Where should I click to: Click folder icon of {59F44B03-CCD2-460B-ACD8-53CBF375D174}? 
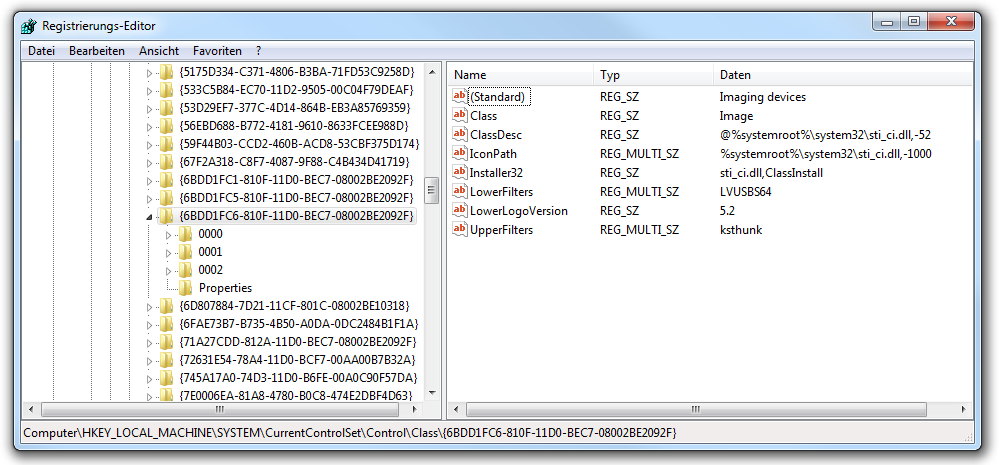(x=166, y=143)
